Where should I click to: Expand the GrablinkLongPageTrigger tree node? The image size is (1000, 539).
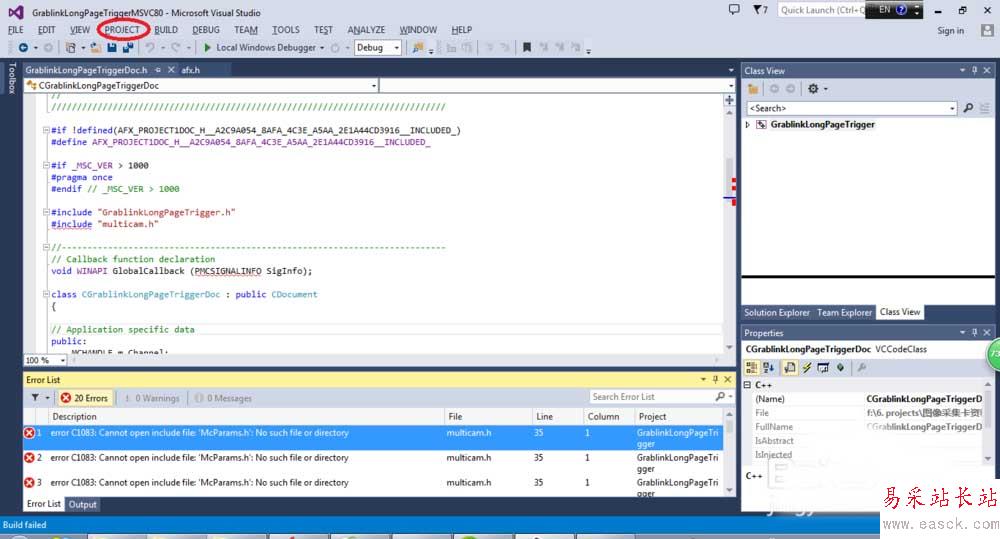(748, 125)
